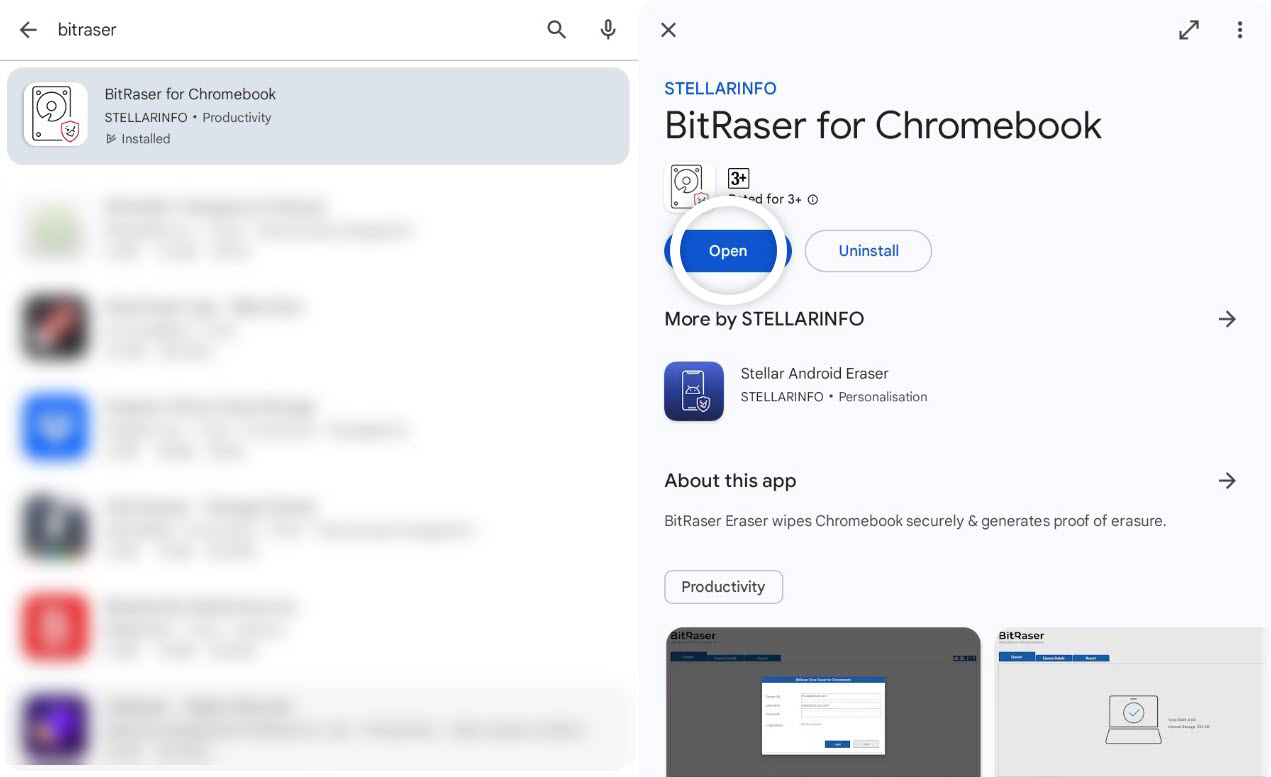View the BitRaser login screenshot
The height and width of the screenshot is (777, 1271).
pos(823,702)
